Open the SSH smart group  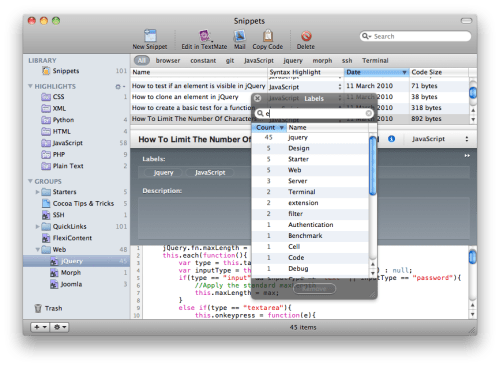click(x=58, y=215)
